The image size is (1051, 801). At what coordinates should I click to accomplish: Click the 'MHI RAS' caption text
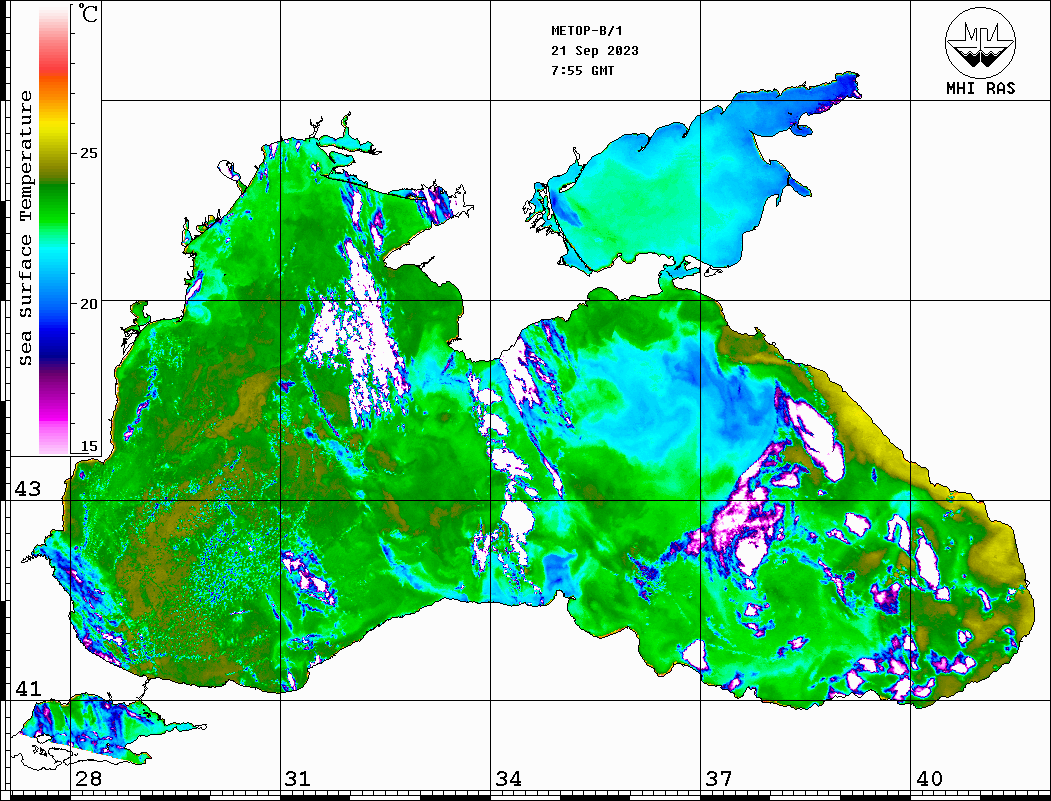[980, 88]
